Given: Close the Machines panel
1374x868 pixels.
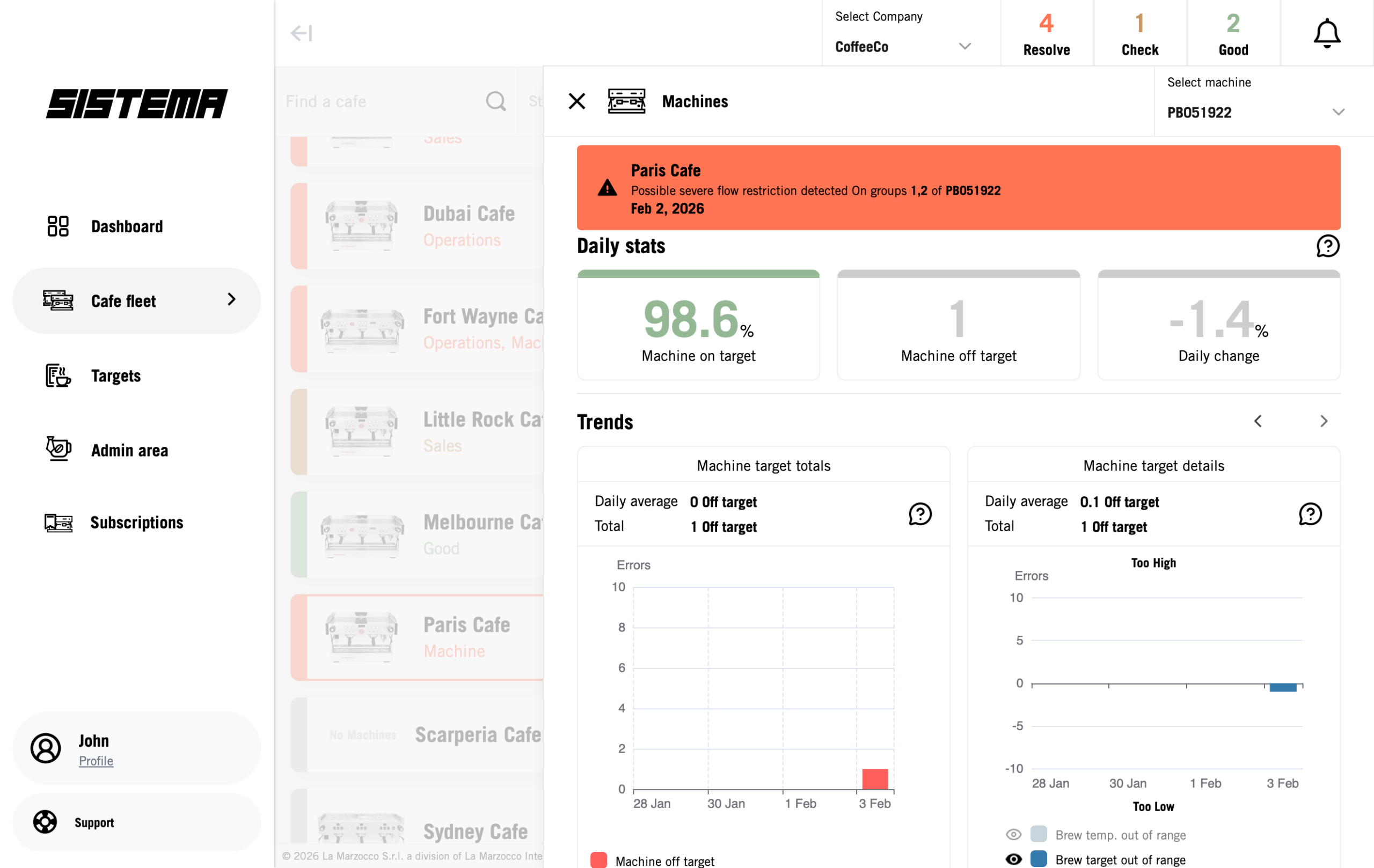Looking at the screenshot, I should tap(577, 101).
